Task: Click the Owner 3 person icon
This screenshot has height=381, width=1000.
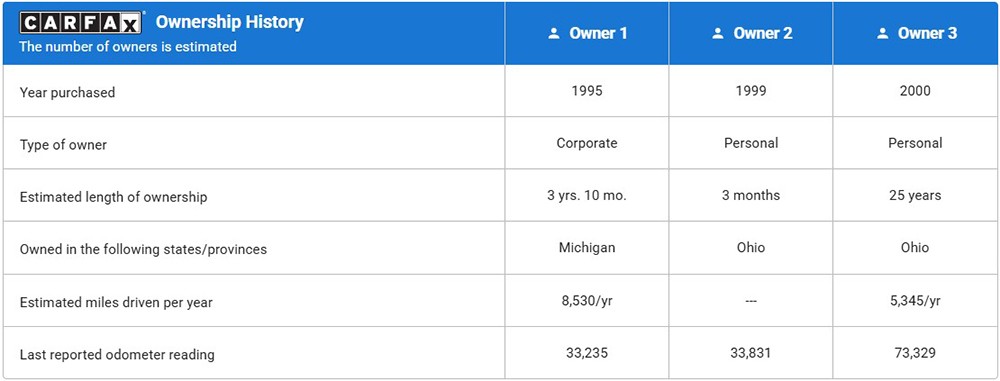Action: click(x=883, y=34)
